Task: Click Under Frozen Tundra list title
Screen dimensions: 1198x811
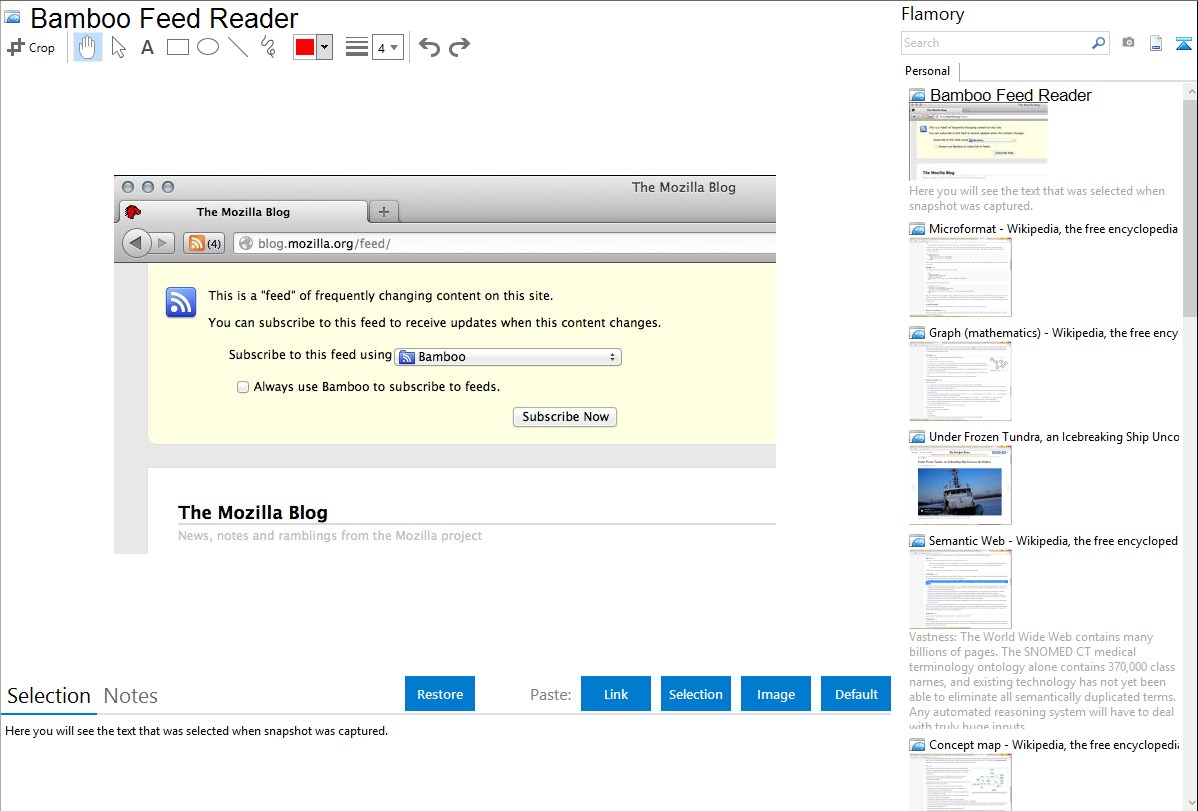Action: (1054, 436)
